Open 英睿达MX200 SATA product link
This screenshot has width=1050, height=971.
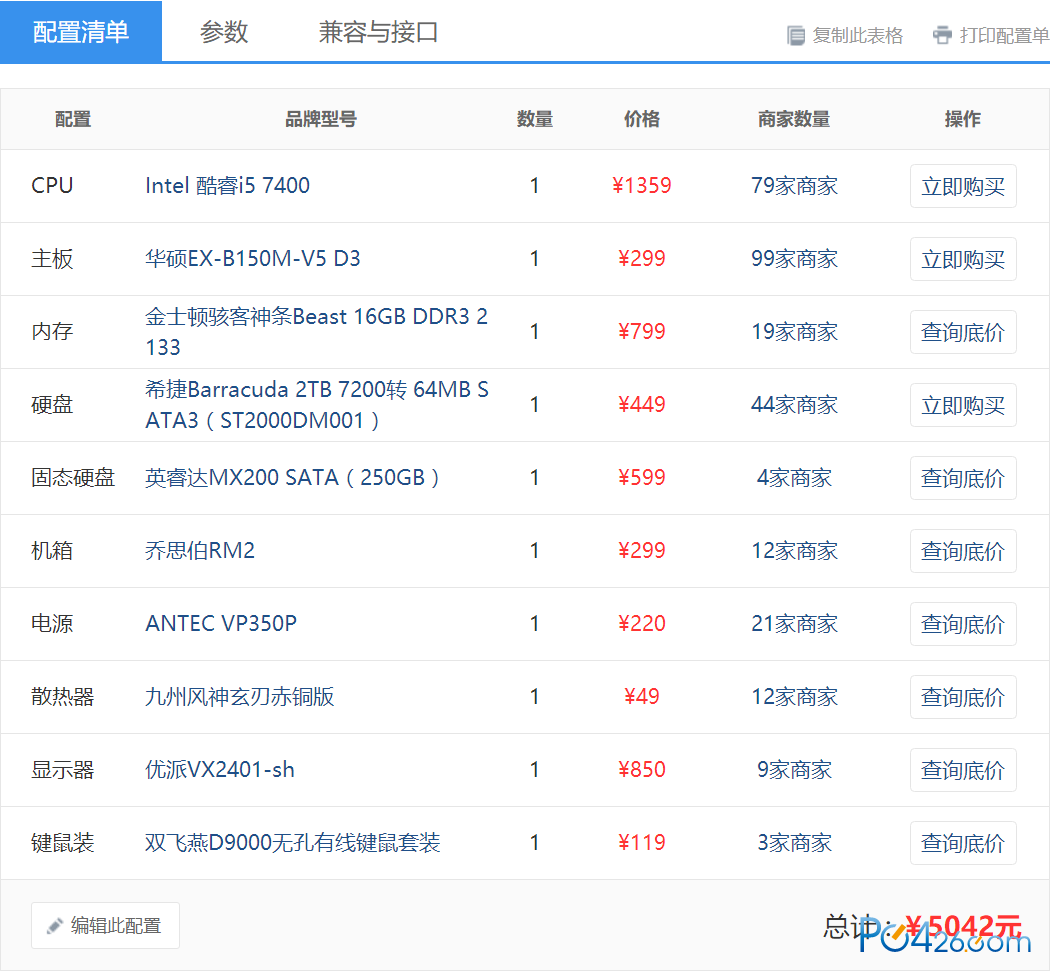tap(292, 477)
